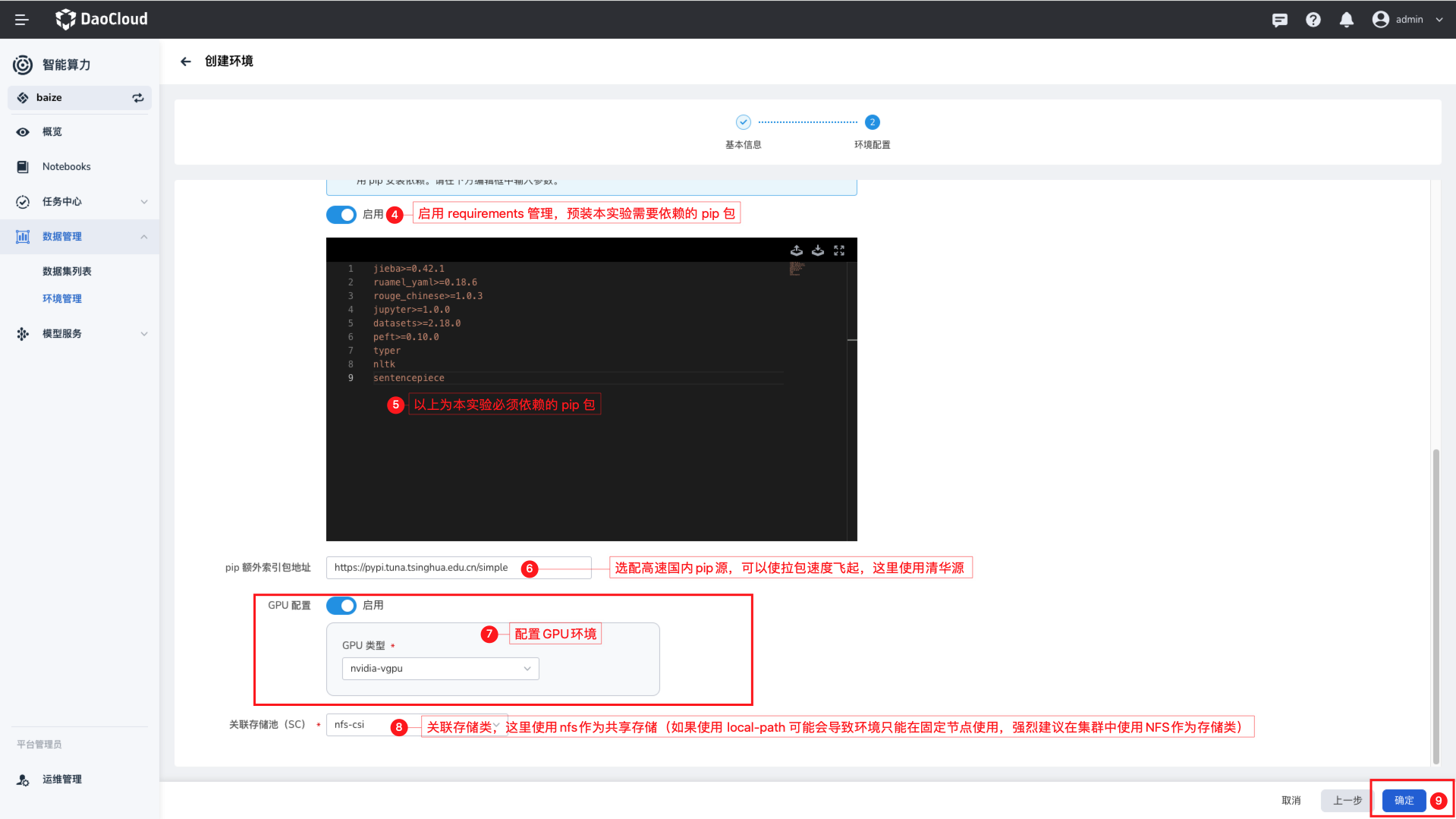Disable the requirements 启用 toggle

[x=341, y=215]
